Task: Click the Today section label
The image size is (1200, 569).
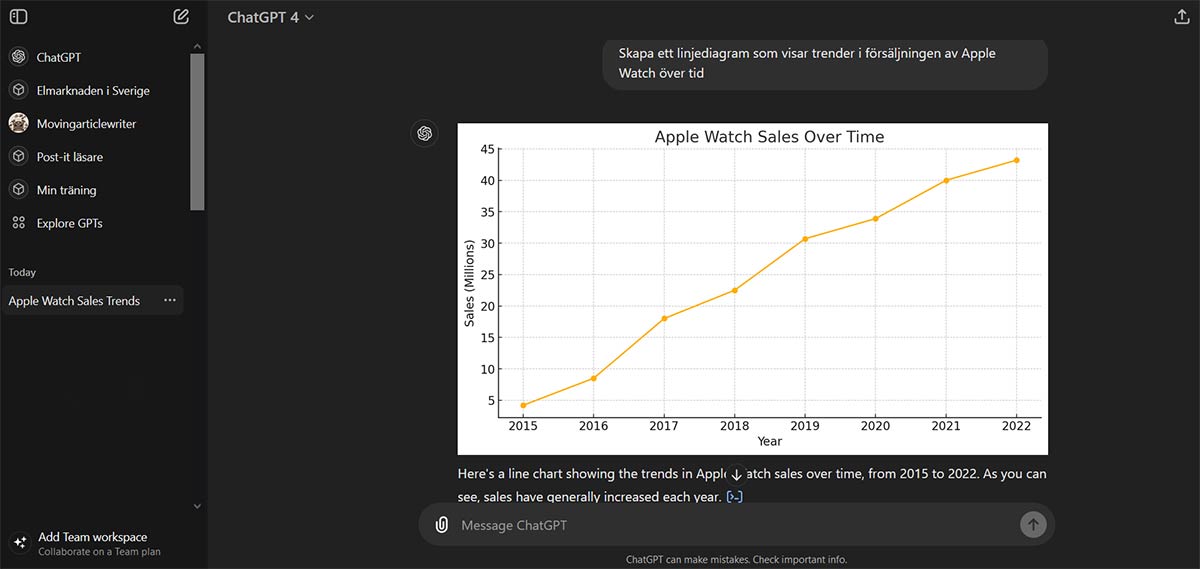Action: tap(22, 272)
